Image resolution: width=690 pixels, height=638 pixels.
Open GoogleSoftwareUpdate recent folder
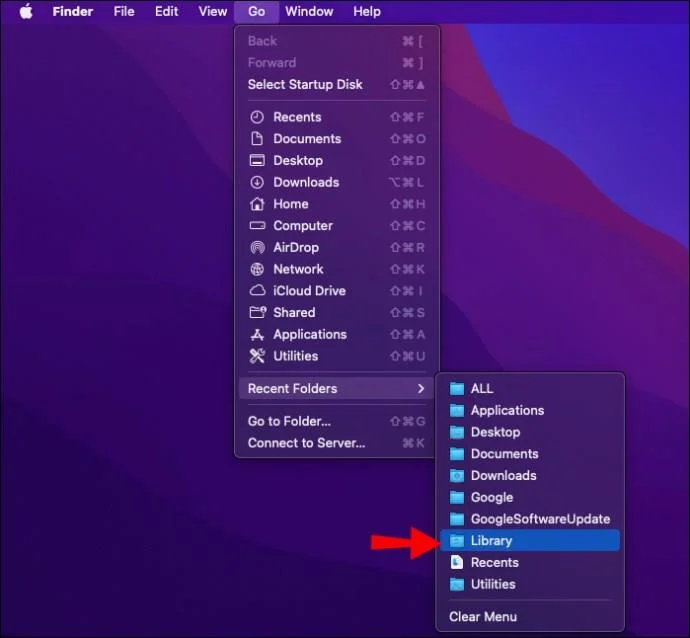(530, 519)
